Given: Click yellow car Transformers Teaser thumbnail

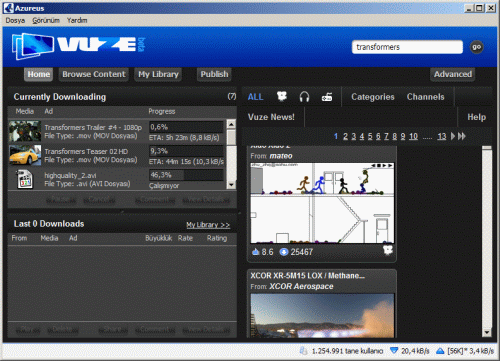Looking at the screenshot, I should click(x=25, y=155).
